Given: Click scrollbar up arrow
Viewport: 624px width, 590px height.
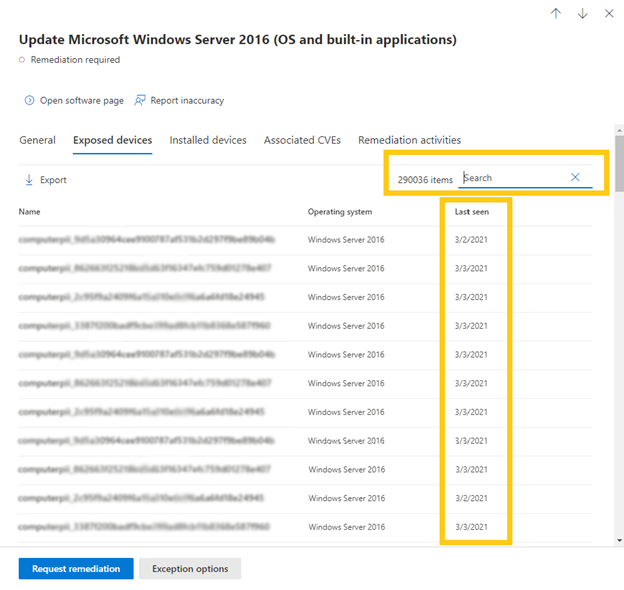Looking at the screenshot, I should 619,130.
